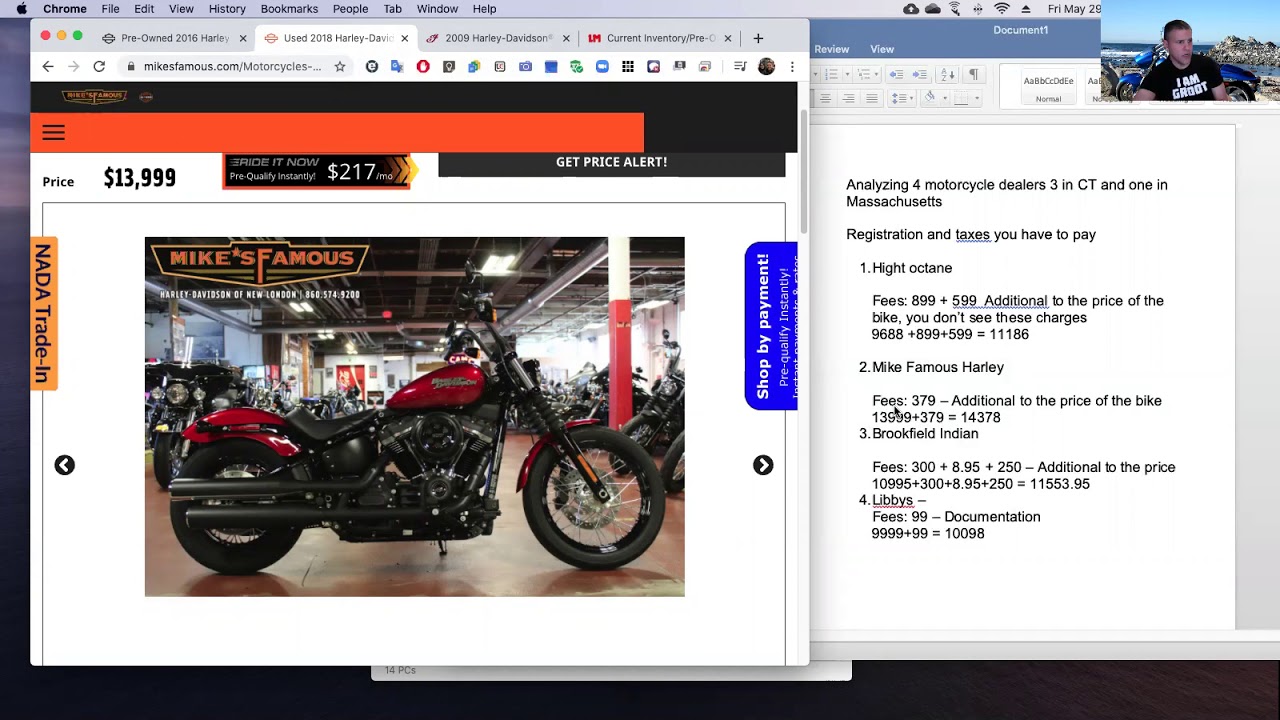Toggle paragraph marks in Word

pyautogui.click(x=973, y=74)
